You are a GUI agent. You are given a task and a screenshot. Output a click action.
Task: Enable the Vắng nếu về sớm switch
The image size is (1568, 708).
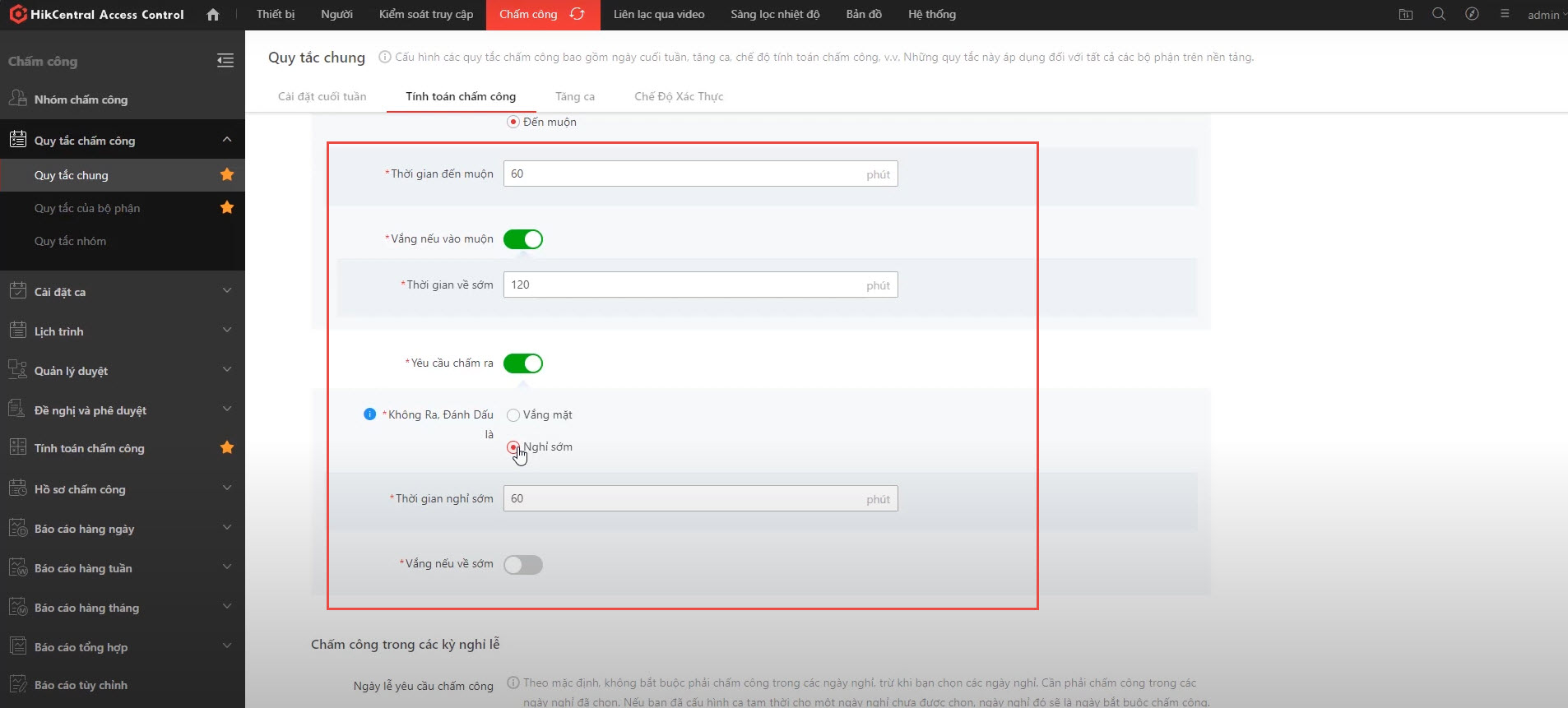(523, 565)
